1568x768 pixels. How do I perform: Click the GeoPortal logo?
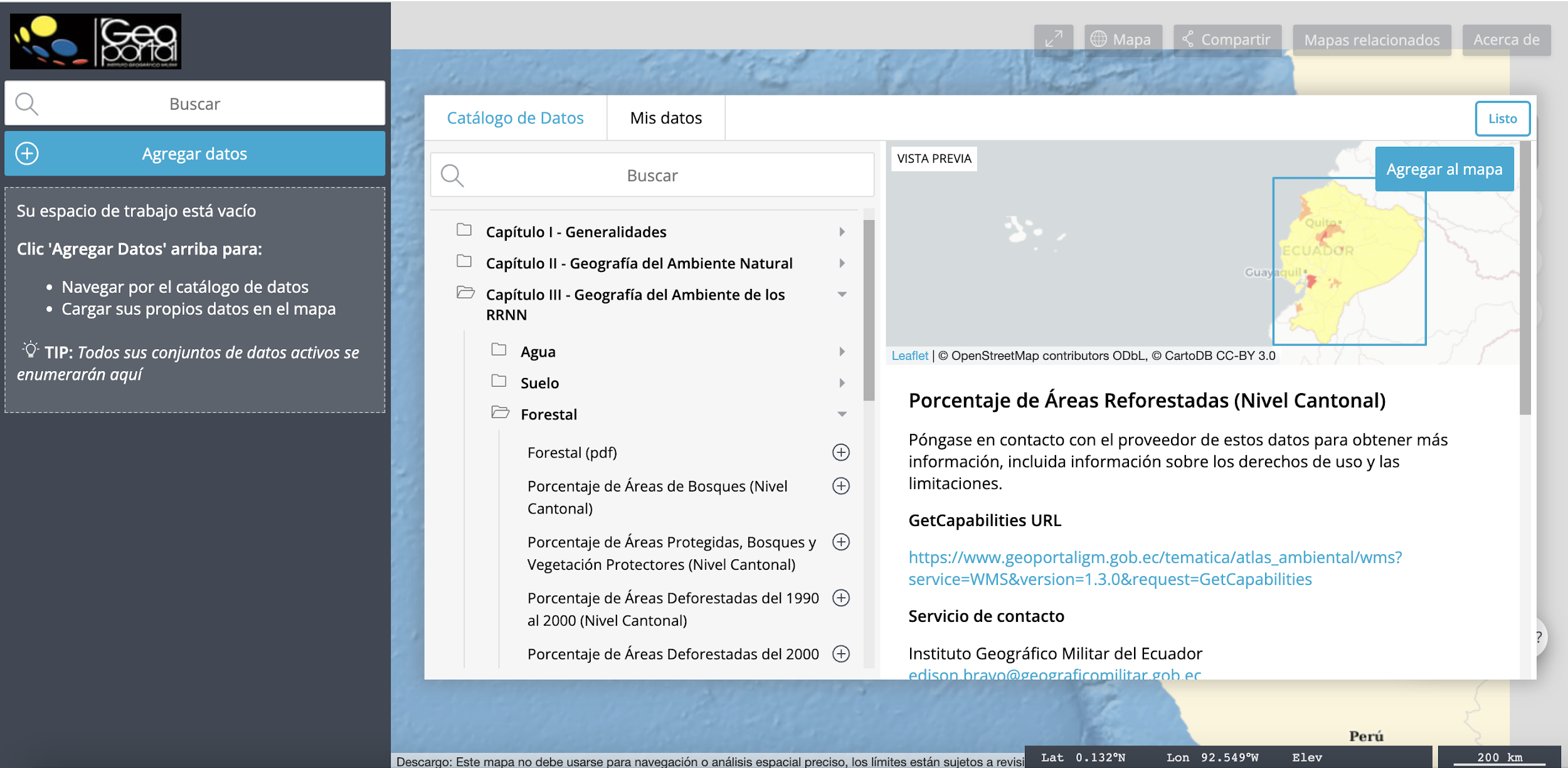[x=95, y=41]
